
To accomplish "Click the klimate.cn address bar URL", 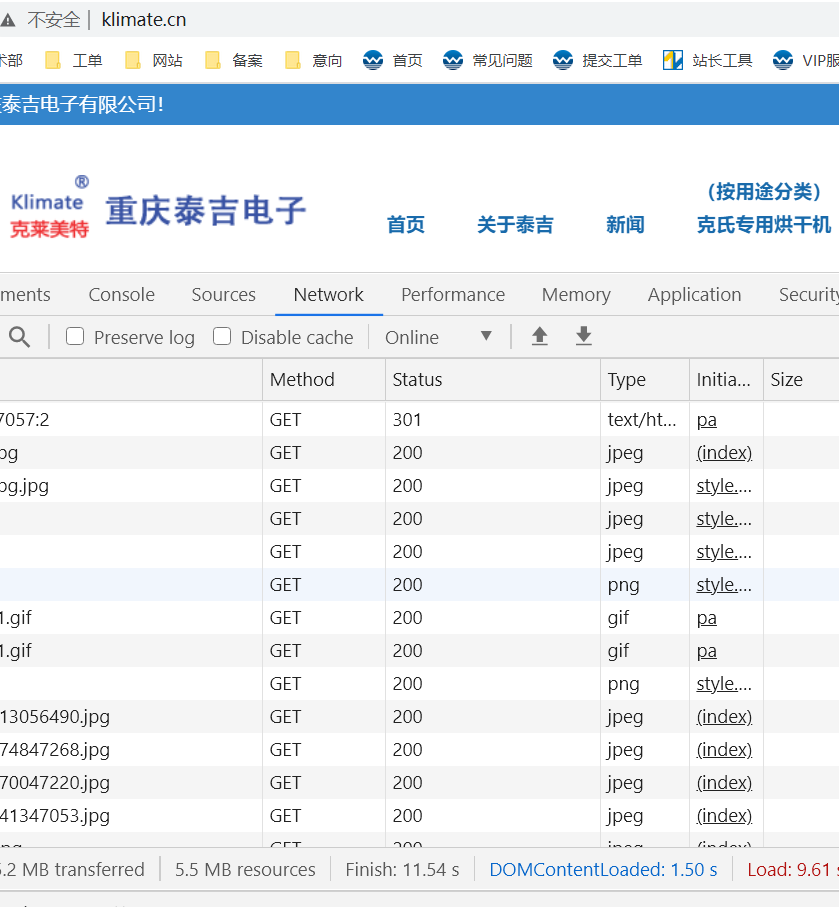I will [144, 20].
